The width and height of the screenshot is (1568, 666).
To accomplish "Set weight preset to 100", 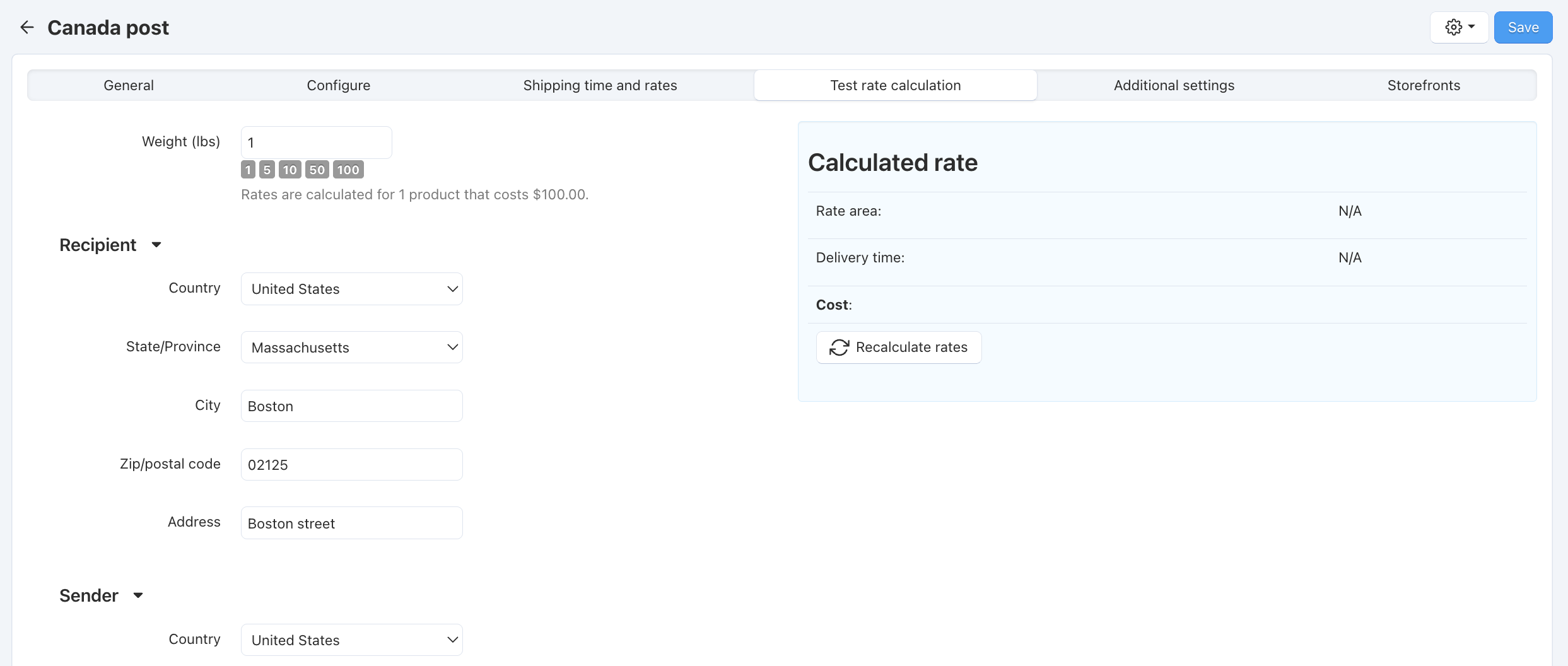I will (348, 170).
